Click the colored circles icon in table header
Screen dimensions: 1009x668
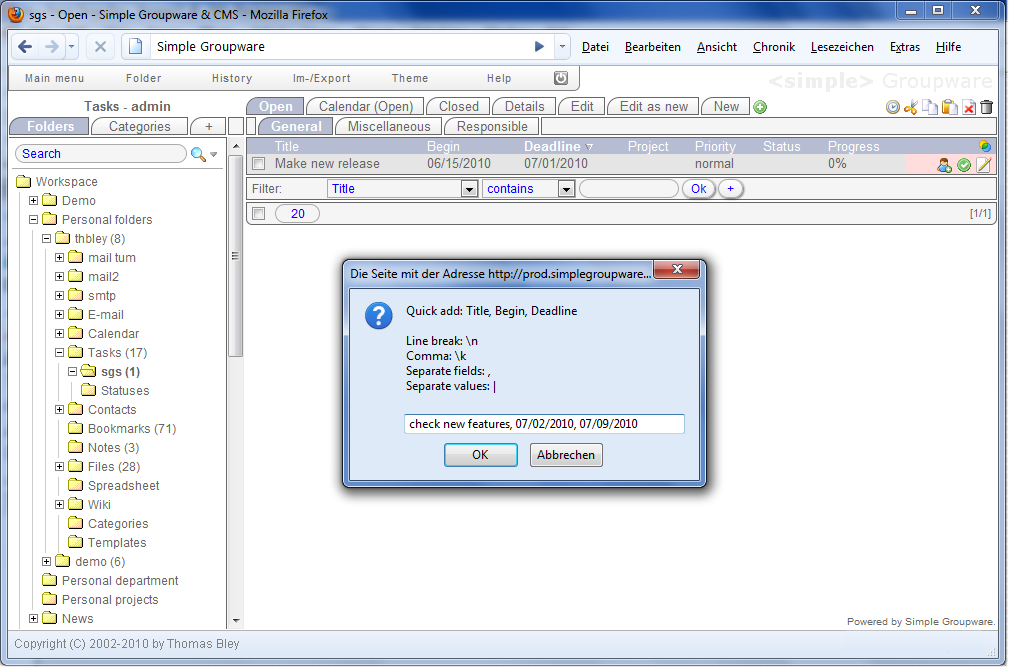click(985, 146)
